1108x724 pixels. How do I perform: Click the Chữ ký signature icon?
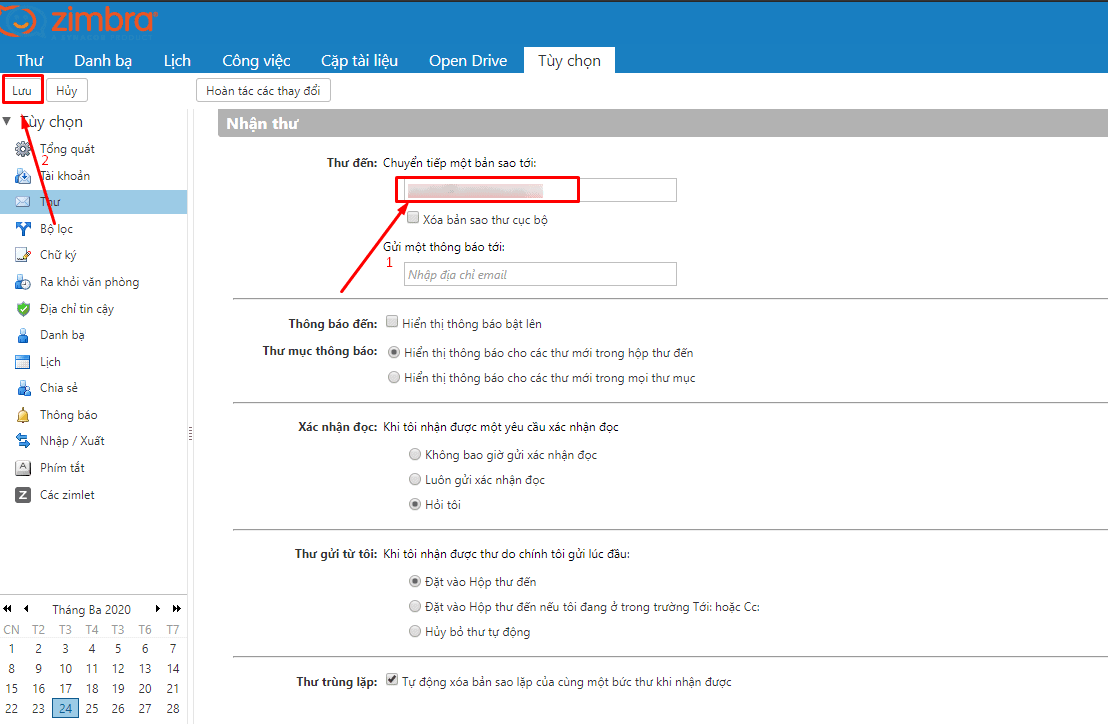pos(23,255)
